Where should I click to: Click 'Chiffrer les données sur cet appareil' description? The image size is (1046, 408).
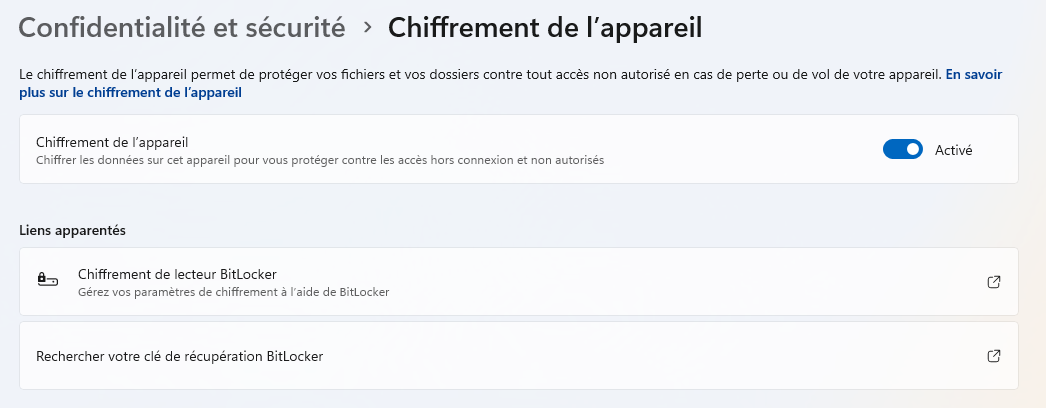pyautogui.click(x=320, y=159)
